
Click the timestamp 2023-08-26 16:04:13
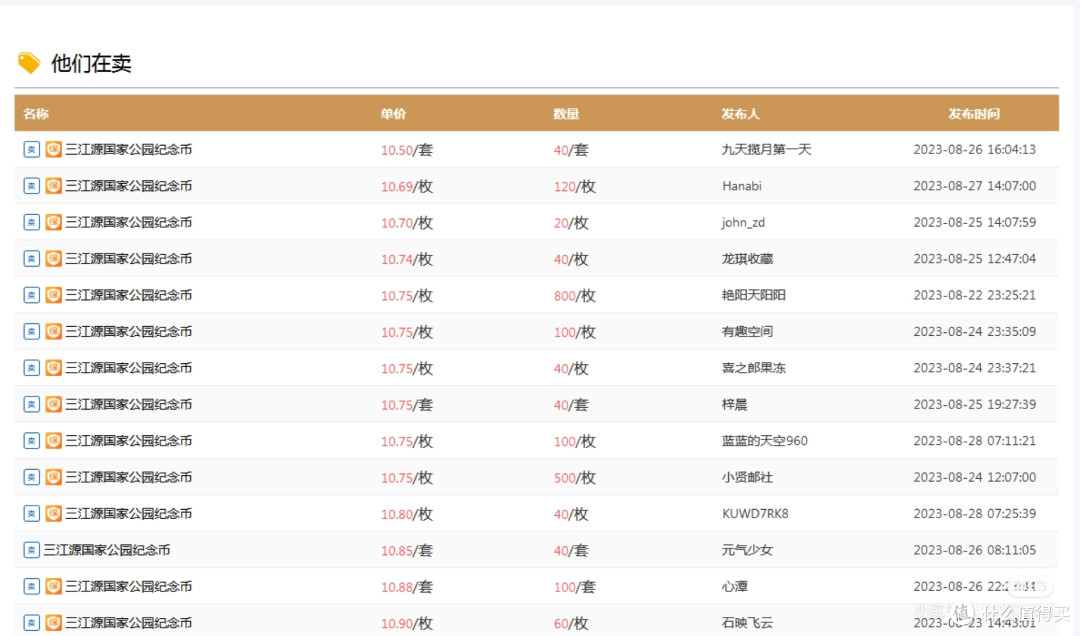pyautogui.click(x=975, y=150)
